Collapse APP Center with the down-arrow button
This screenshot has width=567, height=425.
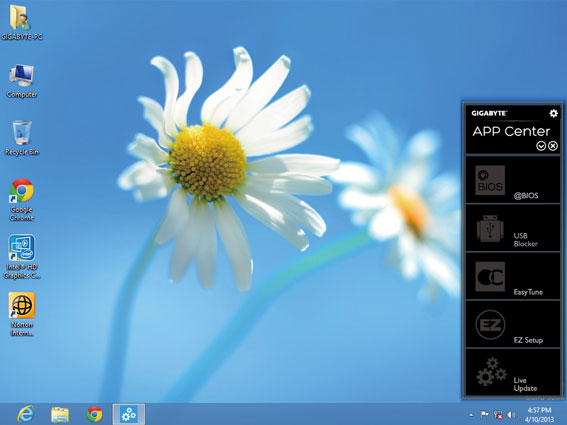point(541,146)
